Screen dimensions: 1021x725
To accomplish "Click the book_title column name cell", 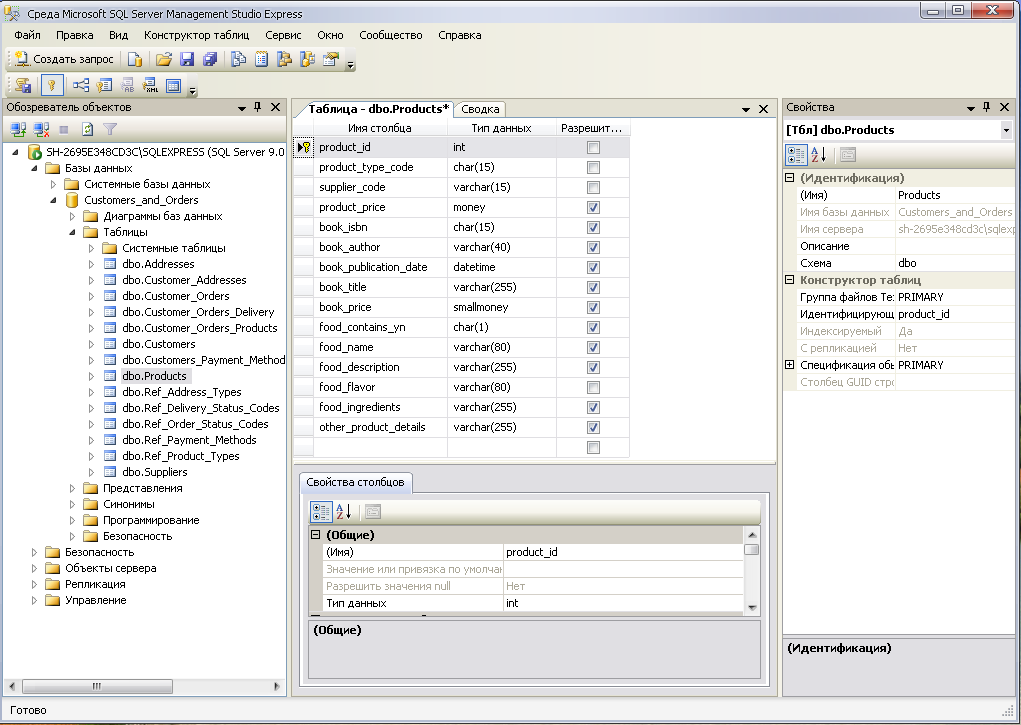I will pyautogui.click(x=343, y=287).
